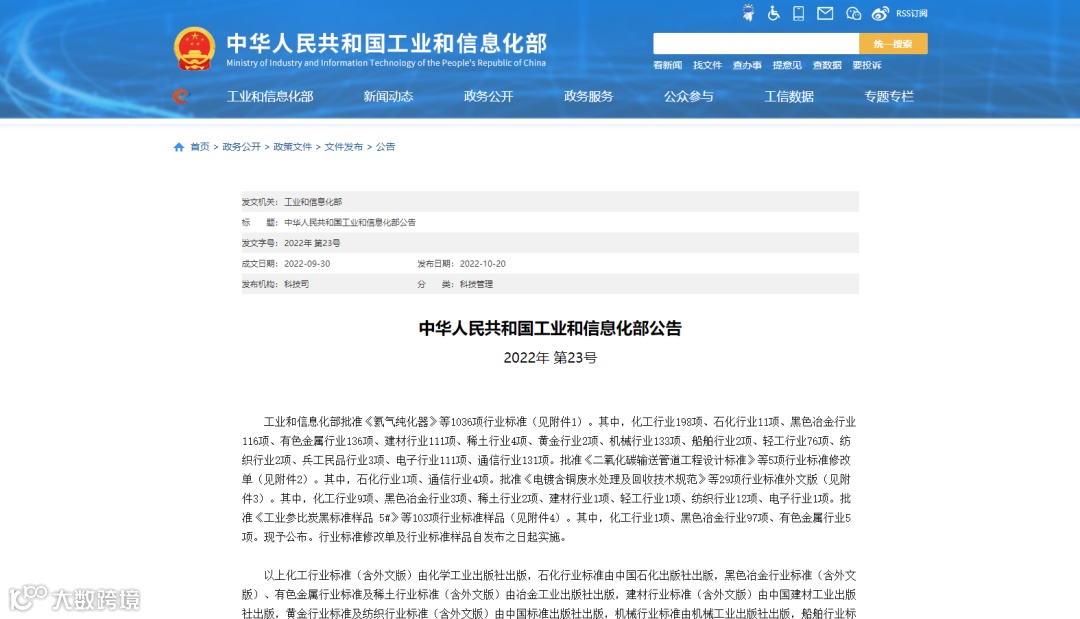Open the Weibo icon
The width and height of the screenshot is (1080, 619).
[x=880, y=13]
